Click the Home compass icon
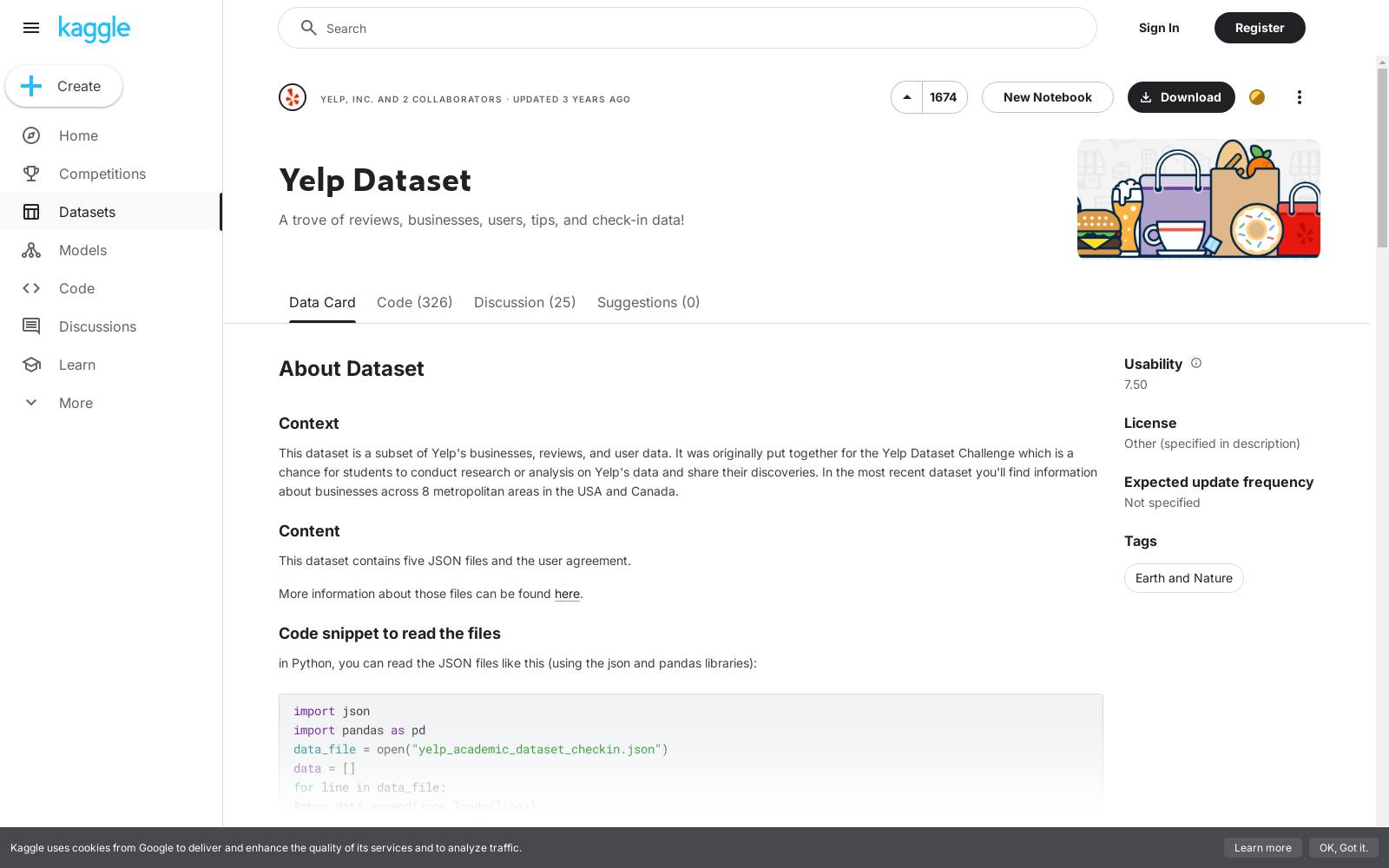The height and width of the screenshot is (868, 1389). [x=31, y=135]
